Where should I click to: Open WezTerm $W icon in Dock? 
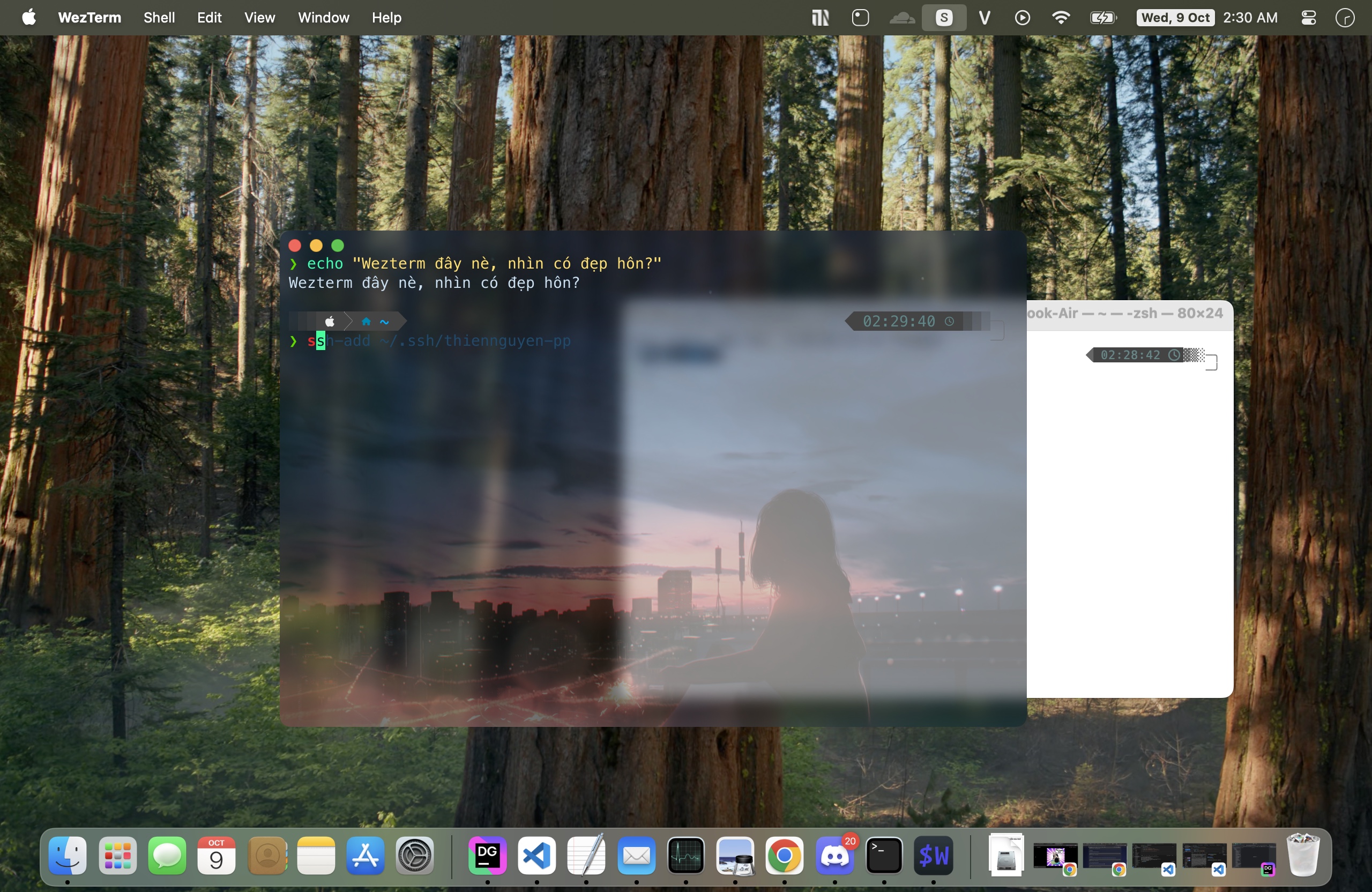[933, 855]
